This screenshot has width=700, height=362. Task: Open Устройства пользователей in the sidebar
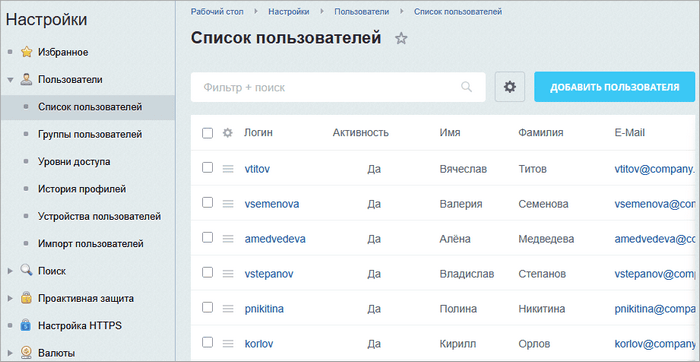(x=99, y=216)
